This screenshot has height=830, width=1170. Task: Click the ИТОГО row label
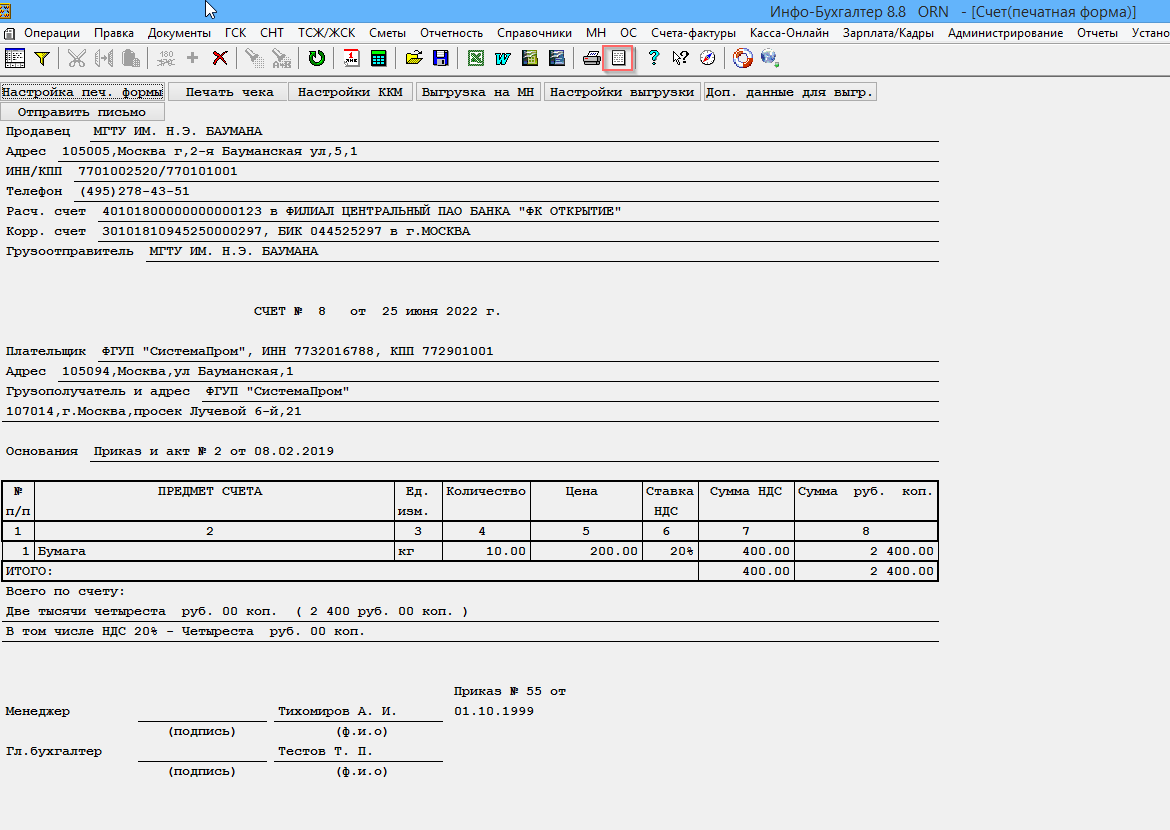pyautogui.click(x=29, y=572)
